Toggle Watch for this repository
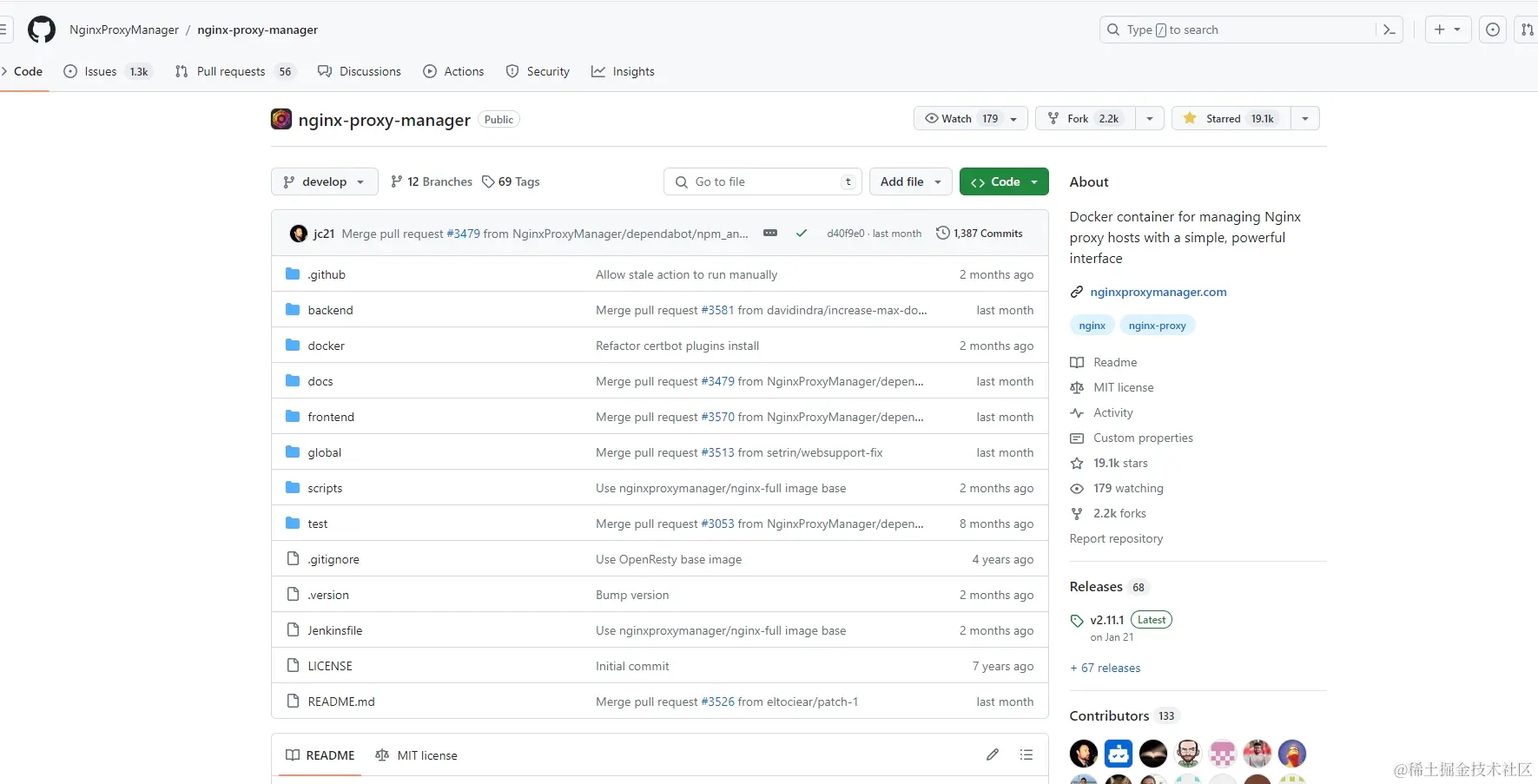The height and width of the screenshot is (784, 1538). (x=971, y=119)
